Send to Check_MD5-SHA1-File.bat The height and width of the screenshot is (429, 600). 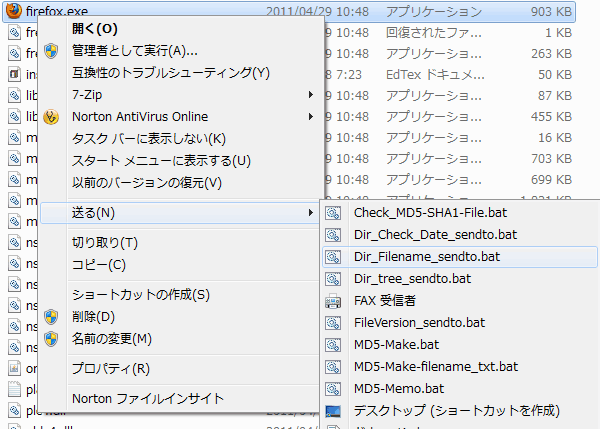(430, 213)
